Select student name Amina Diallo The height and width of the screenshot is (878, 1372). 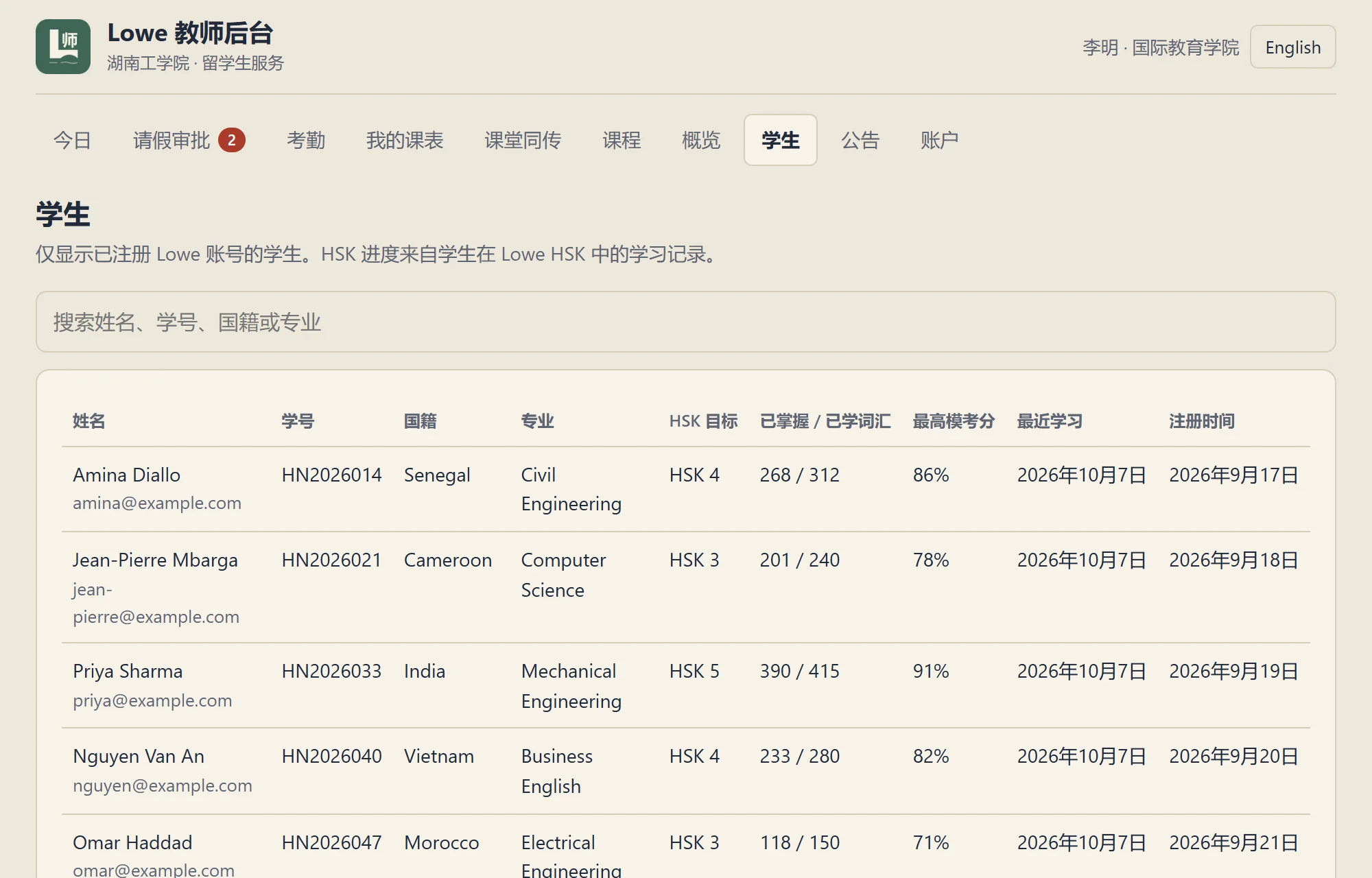[127, 475]
